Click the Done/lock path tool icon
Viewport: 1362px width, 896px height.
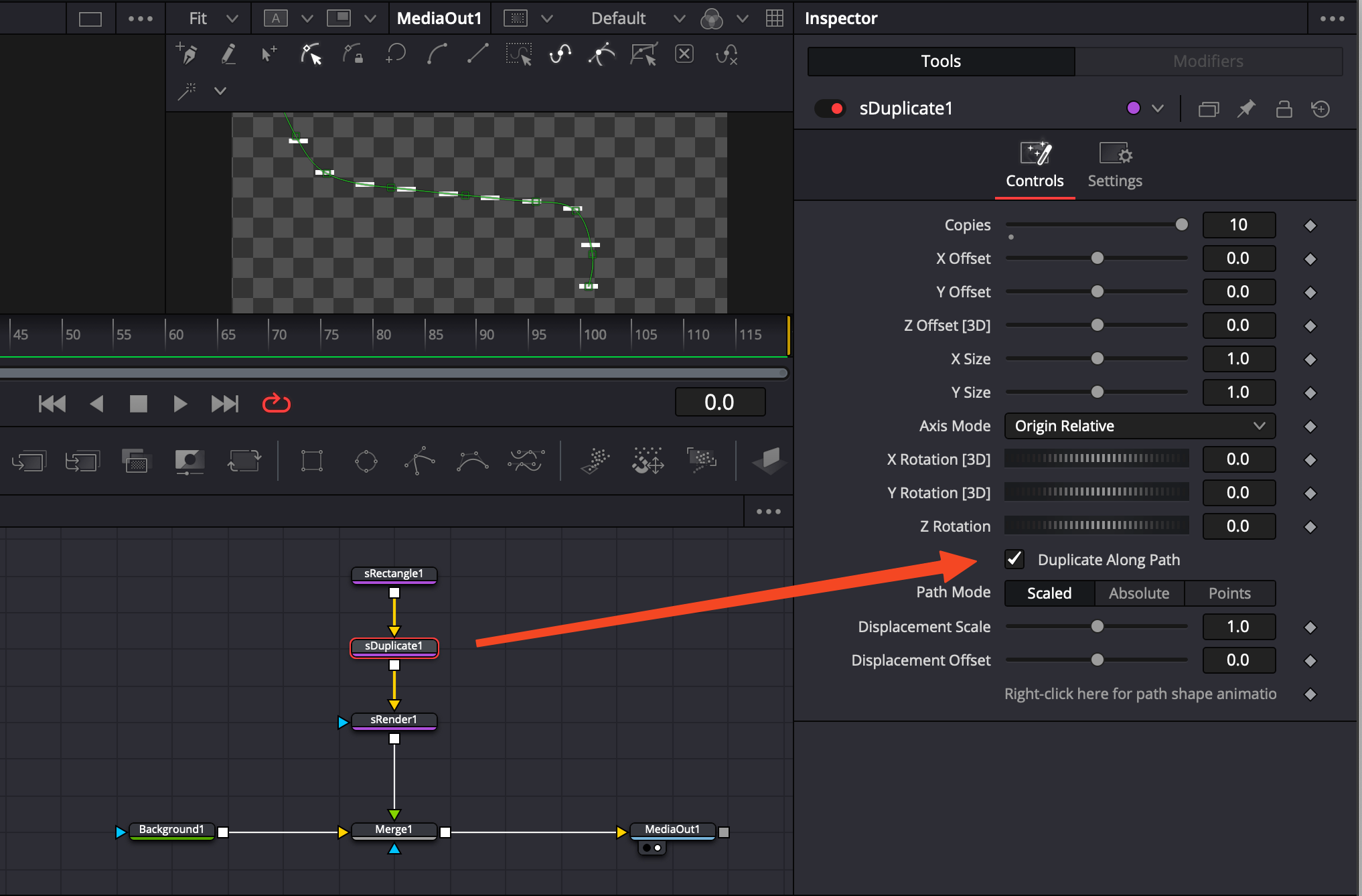pyautogui.click(x=353, y=54)
